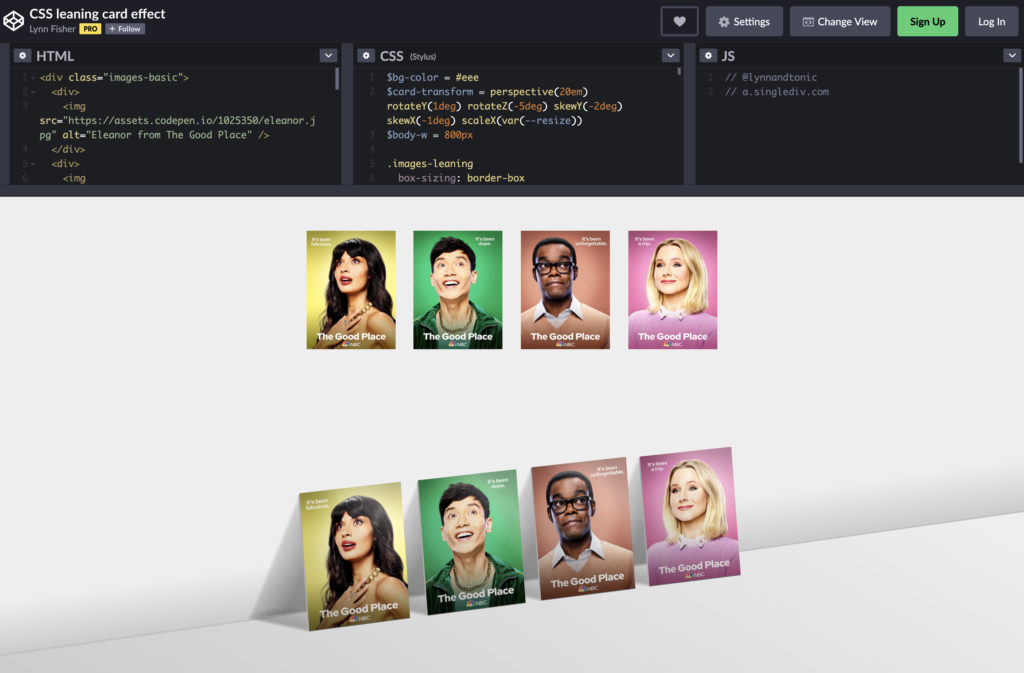Toggle following Lynn Fisher via Follow

[x=124, y=28]
